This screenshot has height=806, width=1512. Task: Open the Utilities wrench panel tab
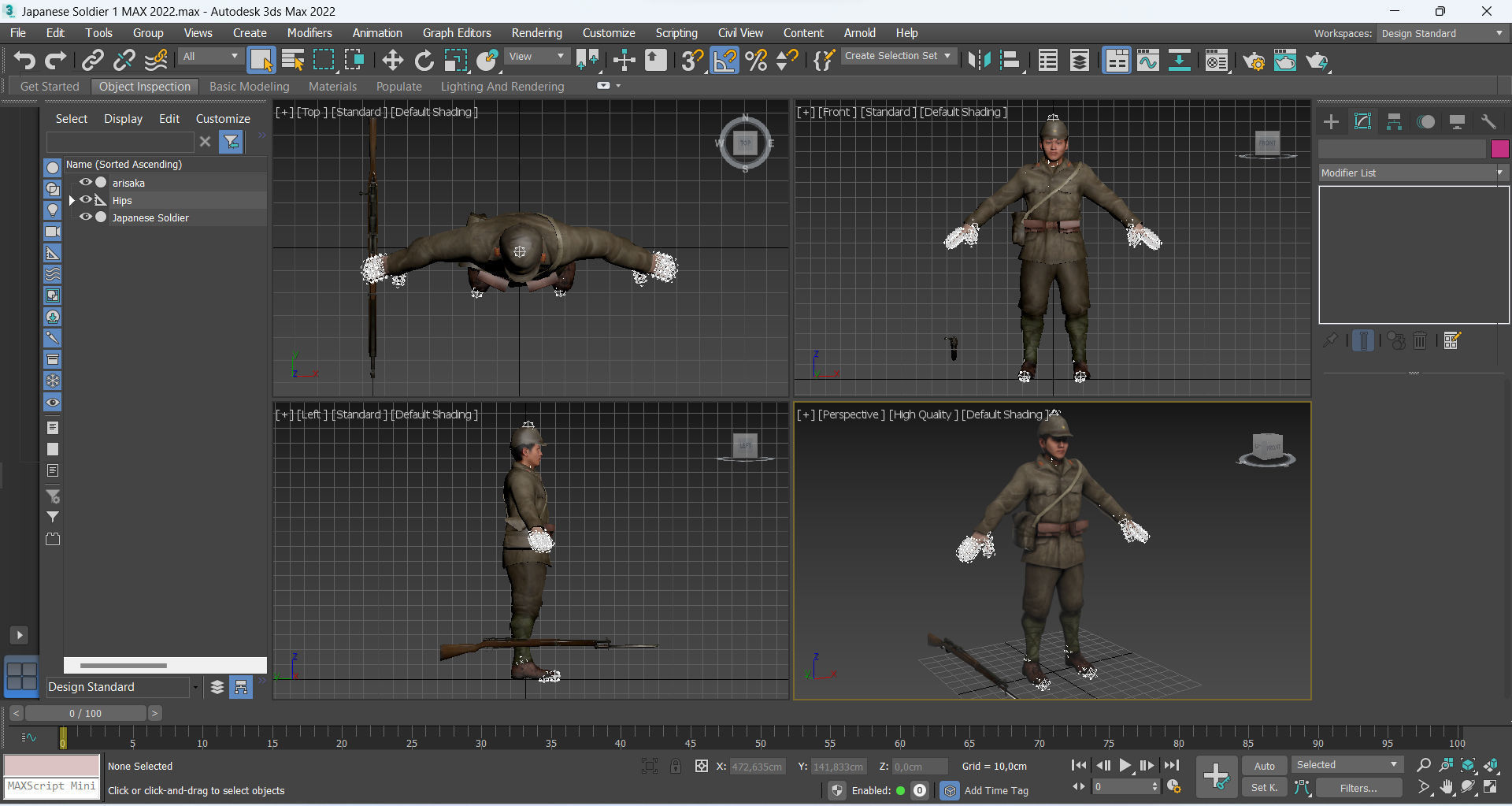(x=1488, y=121)
